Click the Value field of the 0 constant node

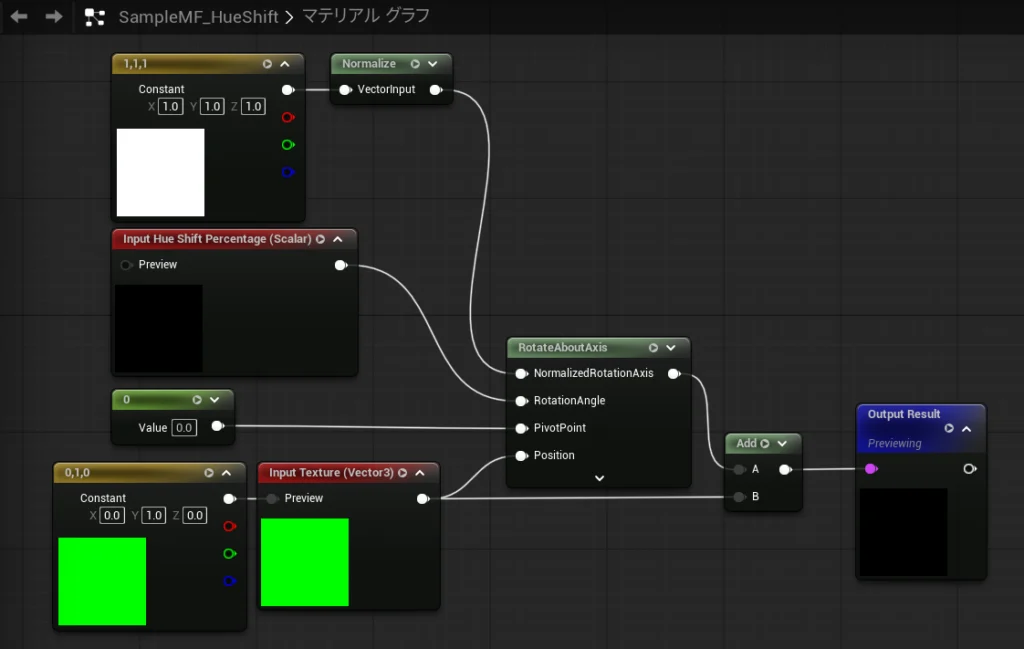coord(183,428)
